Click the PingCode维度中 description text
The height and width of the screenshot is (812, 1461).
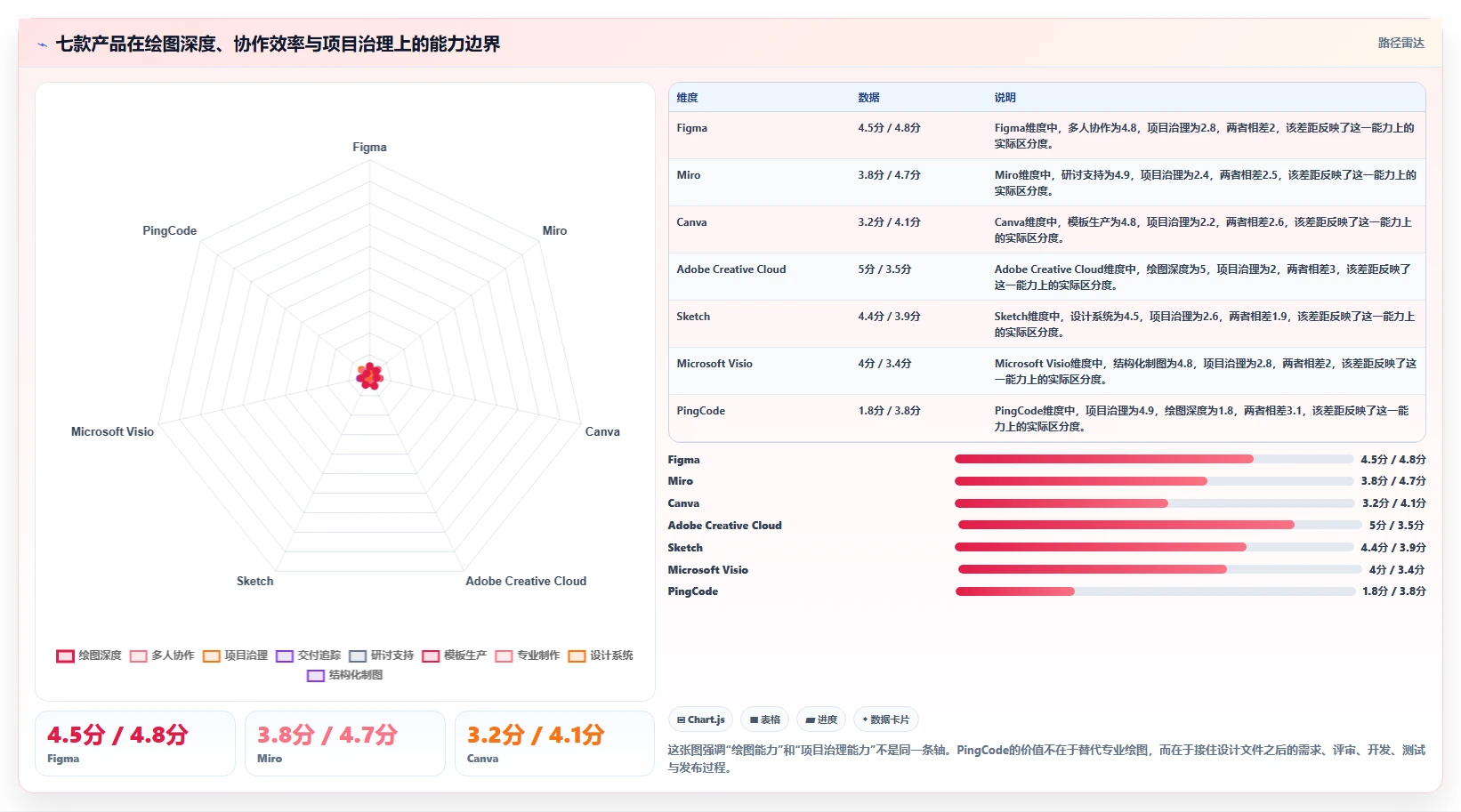[1201, 419]
